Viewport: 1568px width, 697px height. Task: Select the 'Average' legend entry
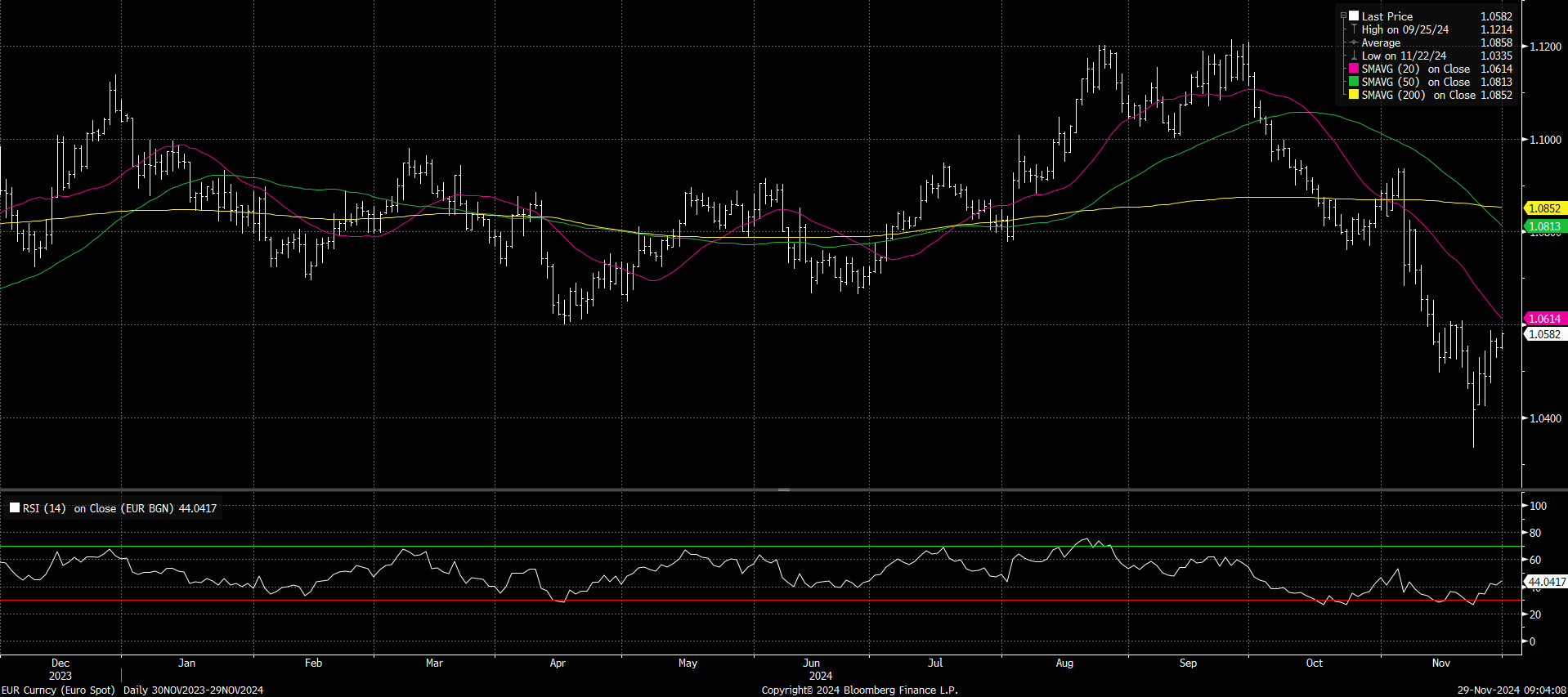pos(1381,42)
